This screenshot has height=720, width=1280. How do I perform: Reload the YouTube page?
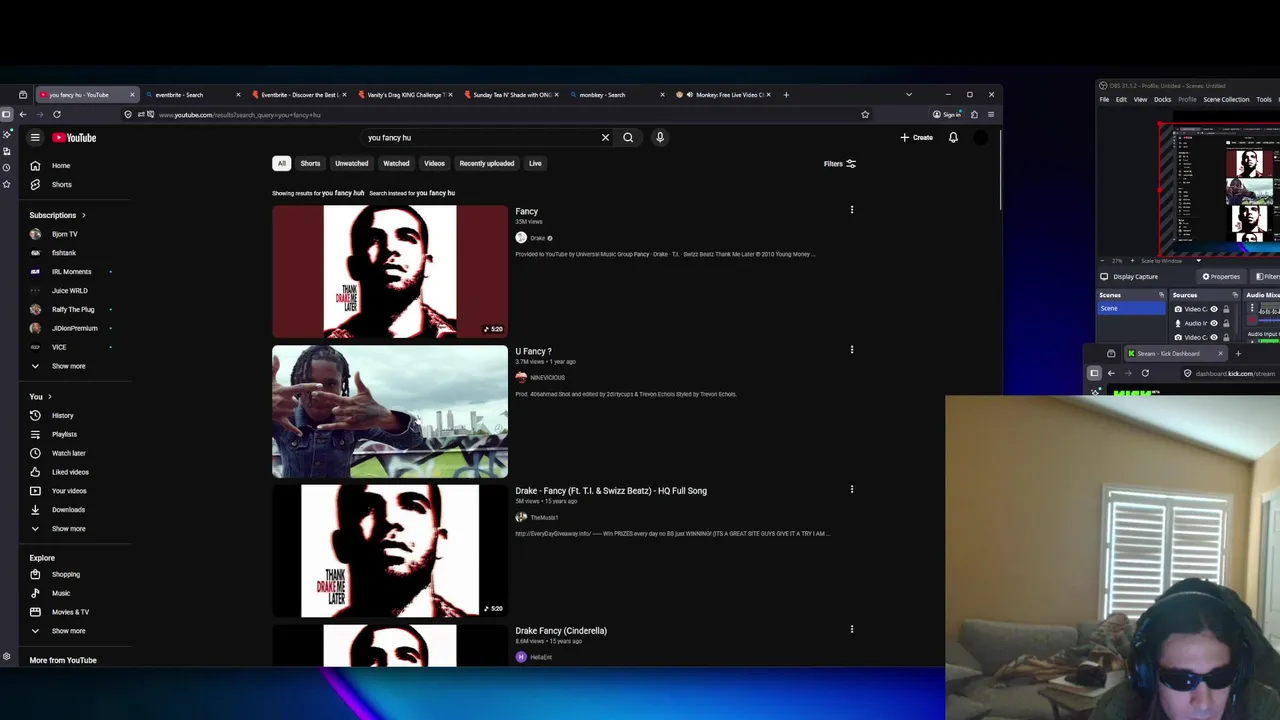tap(56, 115)
